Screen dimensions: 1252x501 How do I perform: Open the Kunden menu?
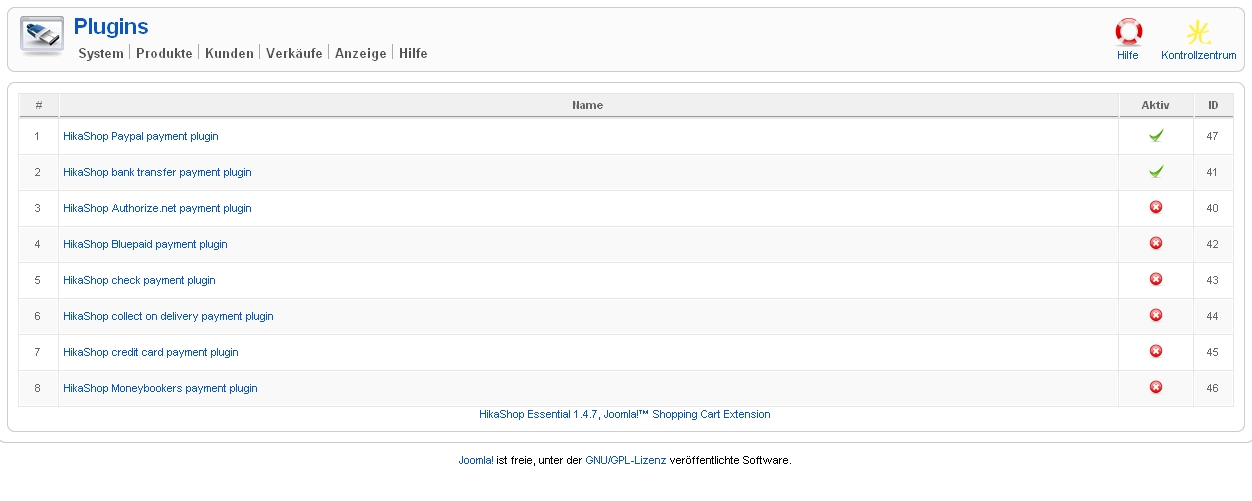point(229,54)
